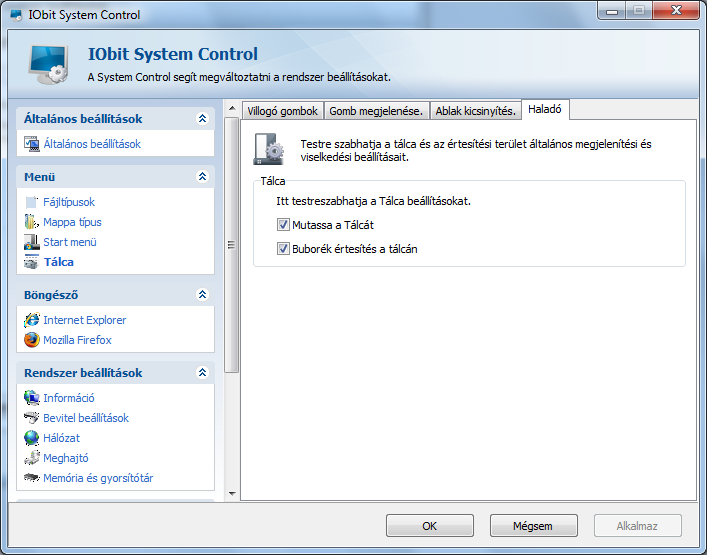The image size is (707, 555).
Task: Click the title bar application icon
Action: (x=17, y=15)
